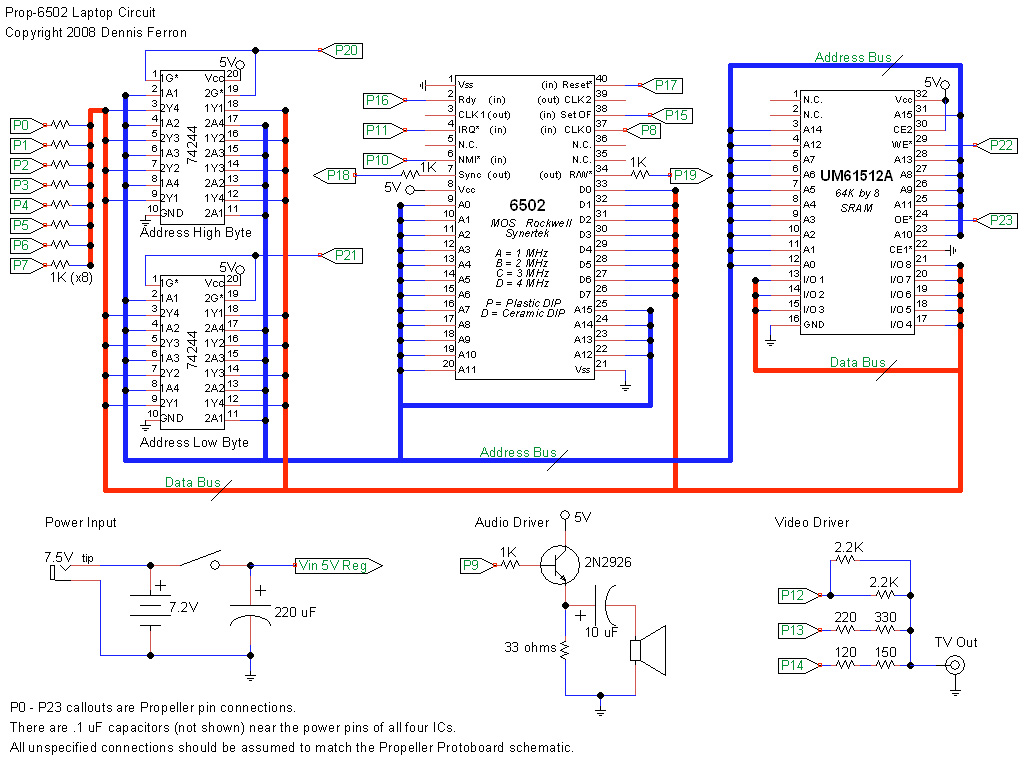Click the D = 4 MHz speed text

[522, 283]
